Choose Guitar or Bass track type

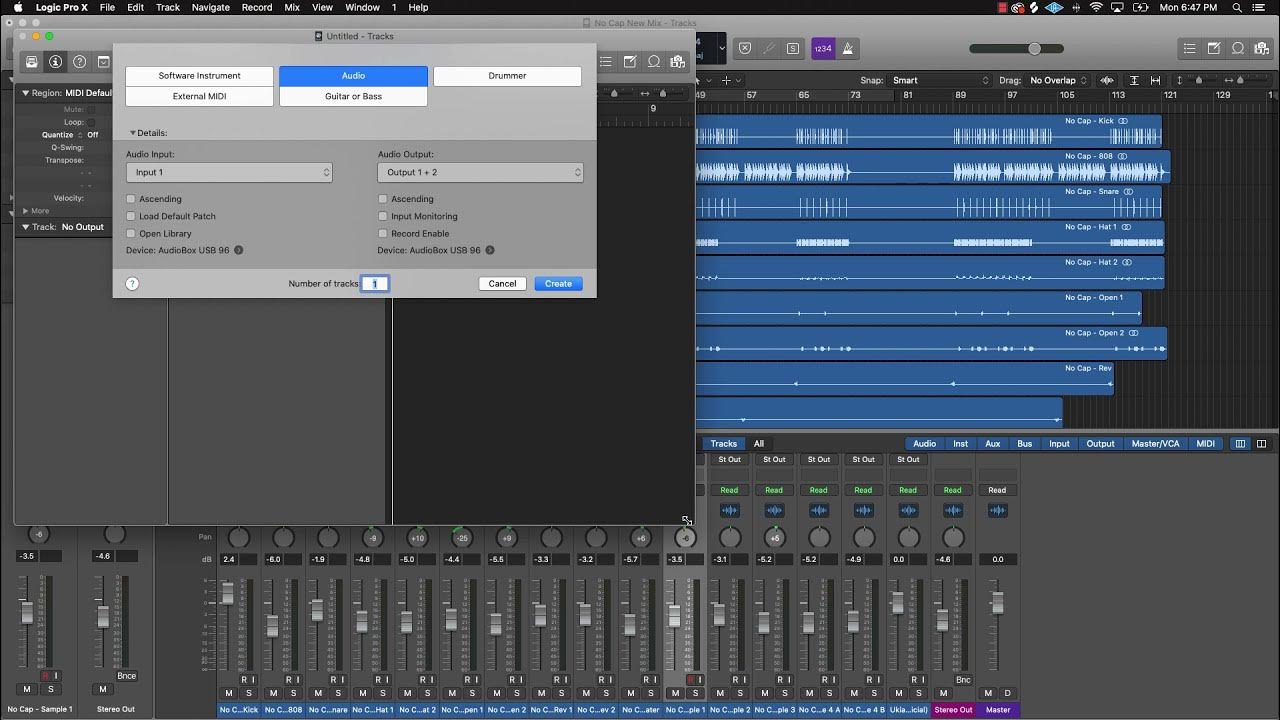[353, 97]
